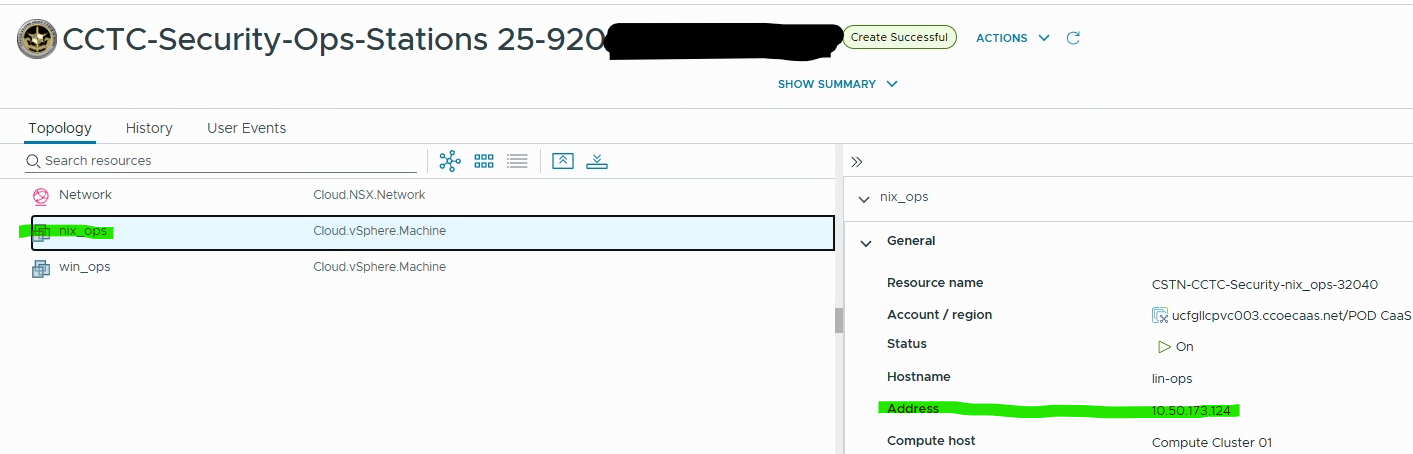1413x454 pixels.
Task: Click the Network resource globe icon
Action: (x=41, y=196)
